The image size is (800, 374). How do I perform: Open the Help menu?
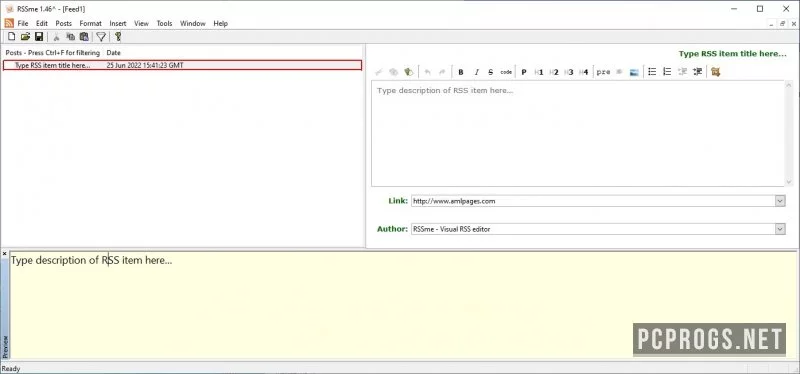(220, 23)
